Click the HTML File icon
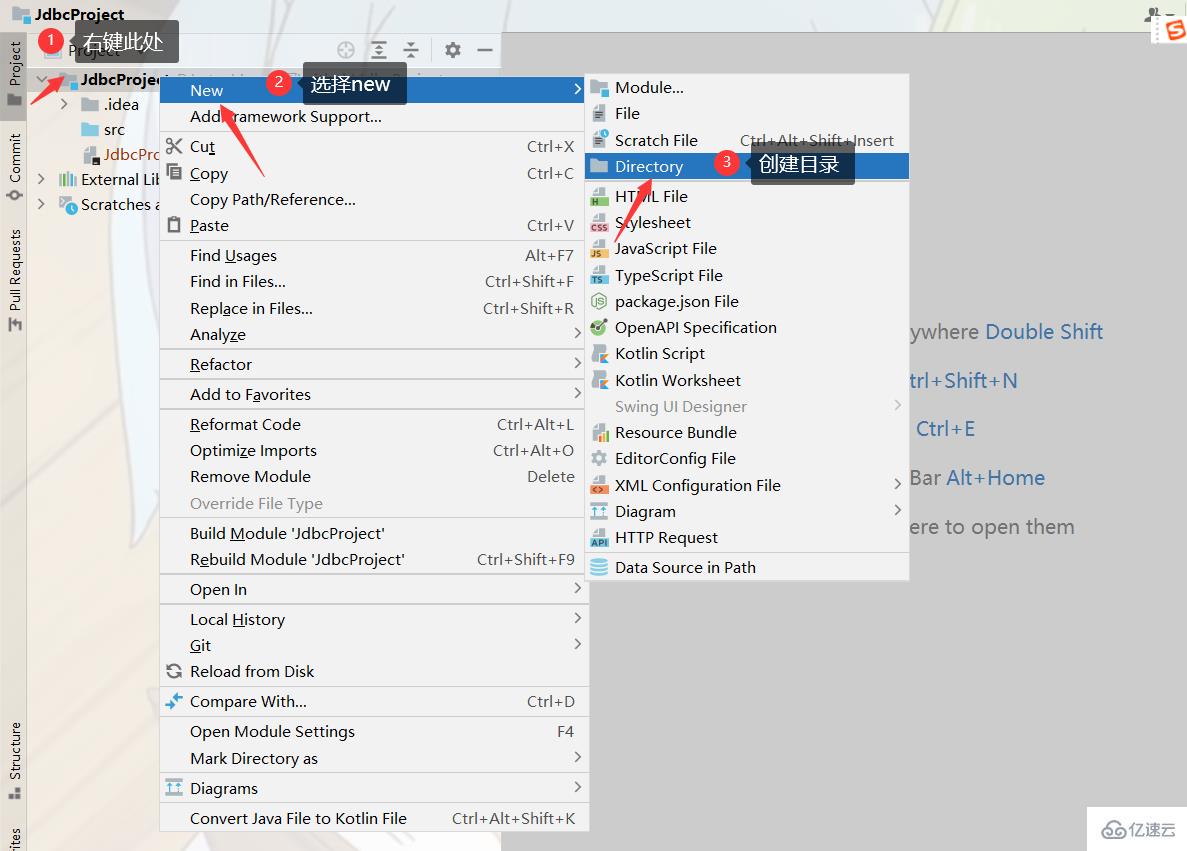This screenshot has width=1187, height=851. click(600, 197)
